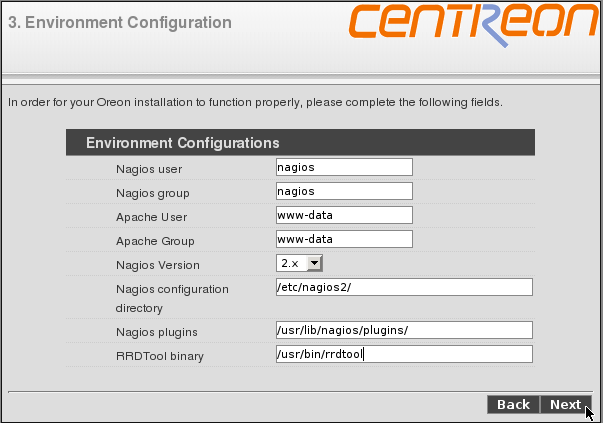Place cursor in RRDTool binary field
The width and height of the screenshot is (603, 423).
click(x=404, y=354)
